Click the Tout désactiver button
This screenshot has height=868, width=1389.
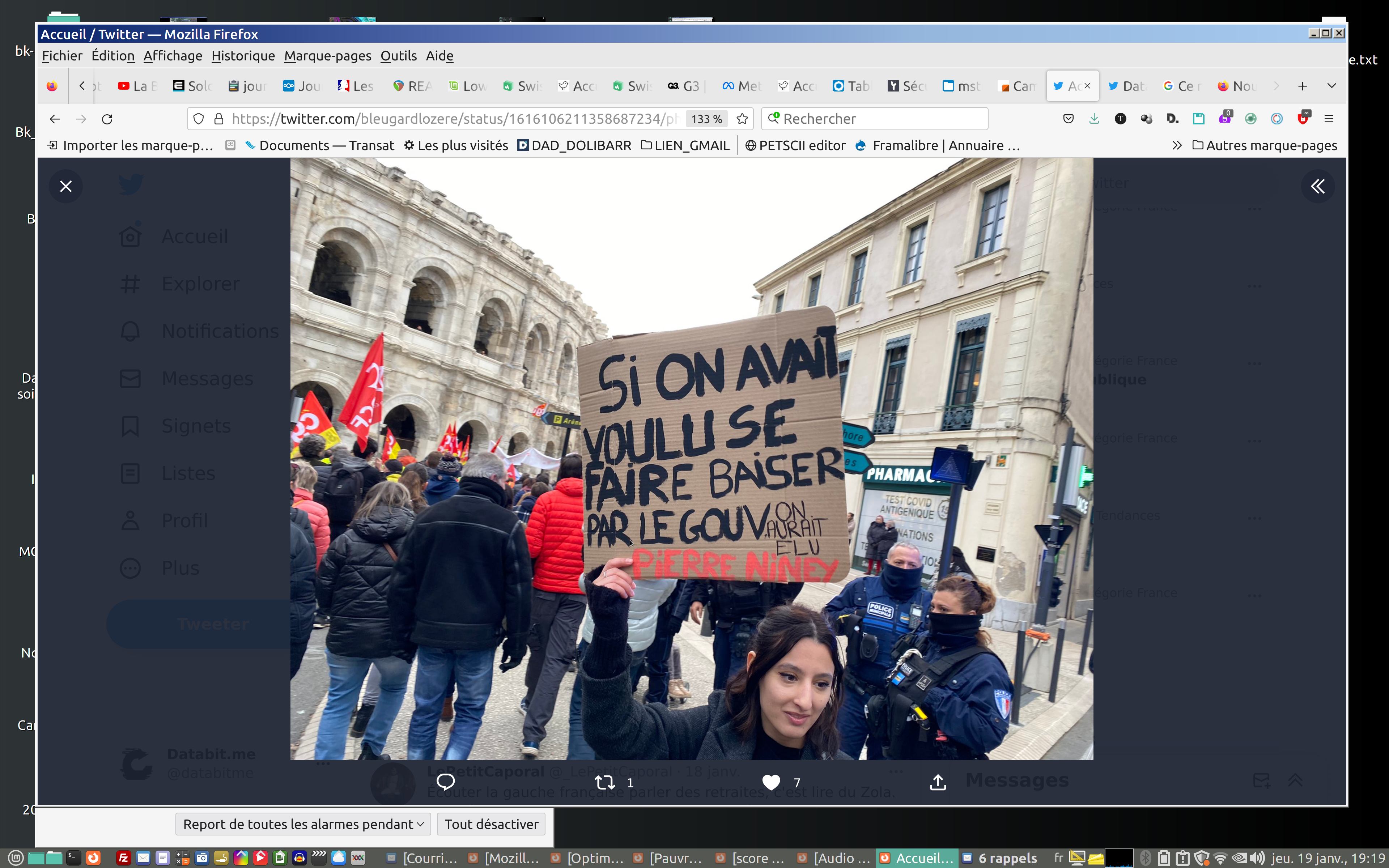pos(491,824)
